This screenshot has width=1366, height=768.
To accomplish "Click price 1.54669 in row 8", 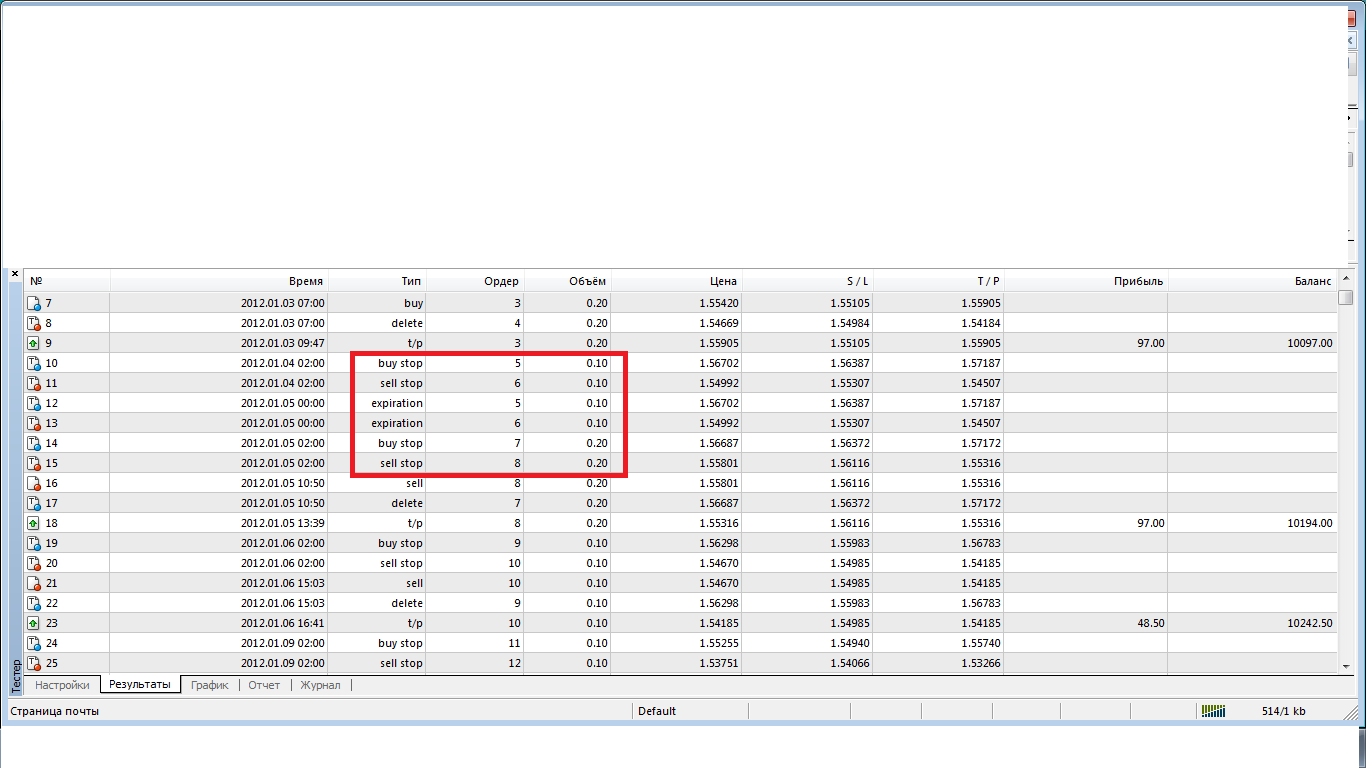I will (717, 323).
